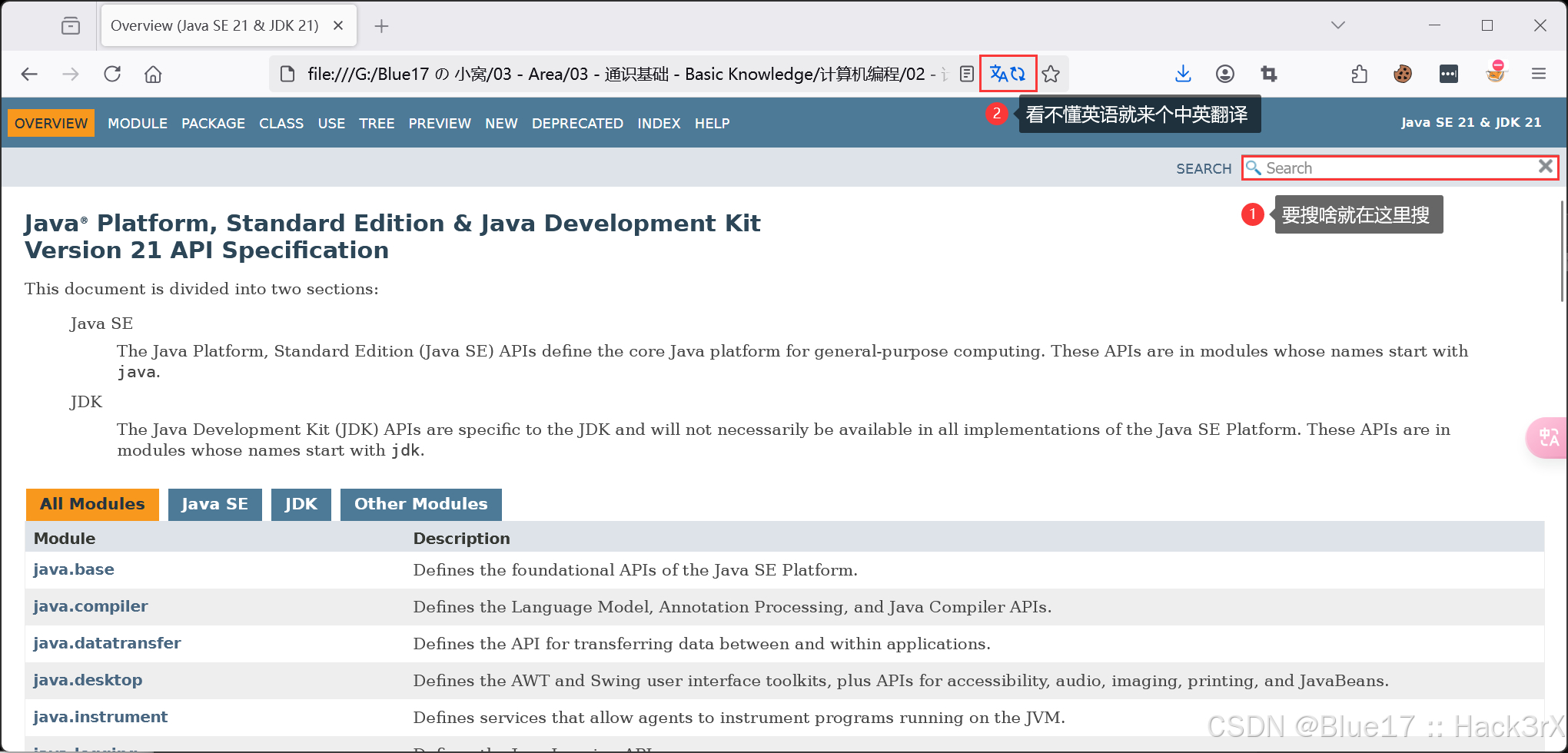Screen dimensions: 1568x753
Task: Open the MODULE navigation item
Action: tap(138, 123)
